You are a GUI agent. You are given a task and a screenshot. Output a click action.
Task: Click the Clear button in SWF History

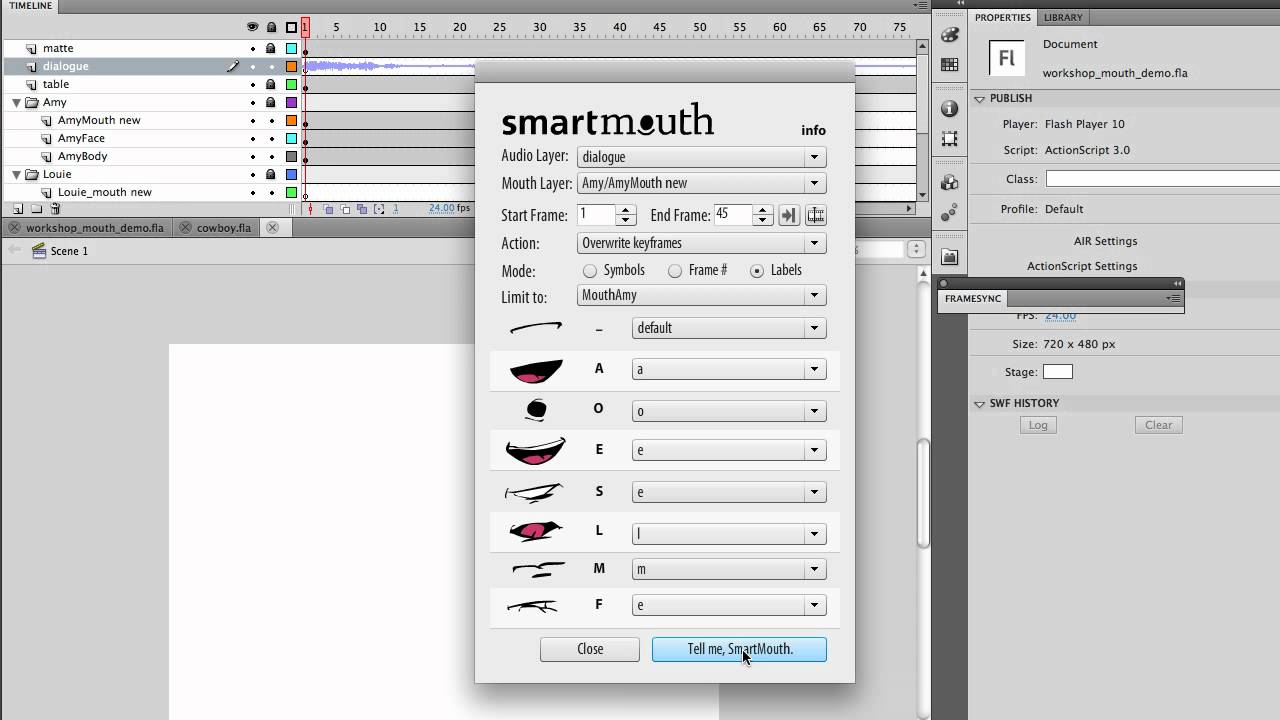click(1159, 425)
